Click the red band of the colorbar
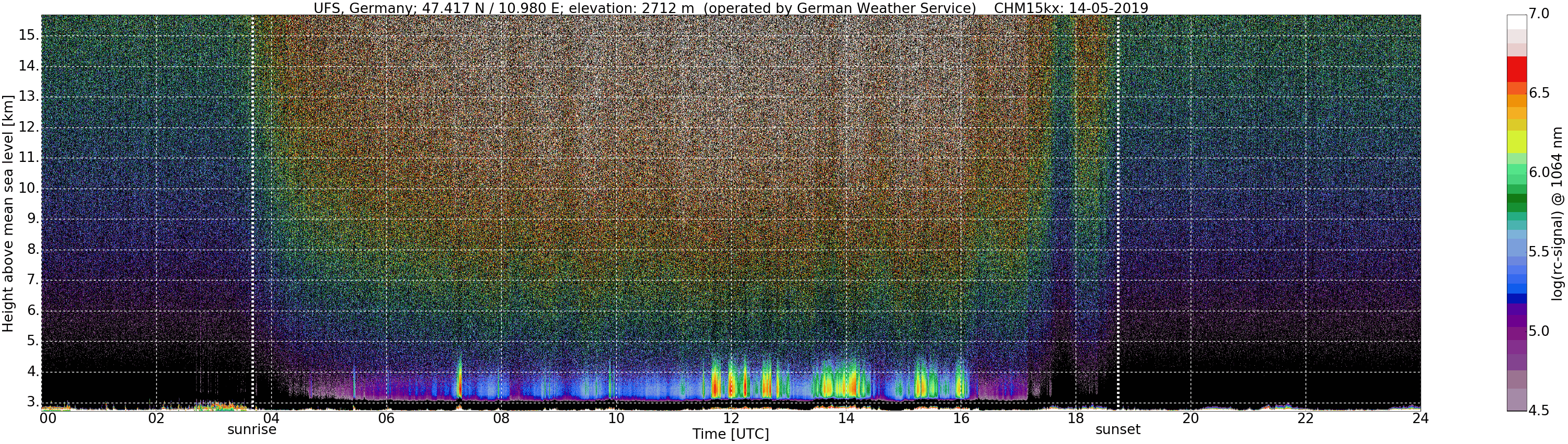Image resolution: width=1568 pixels, height=444 pixels. (x=1517, y=69)
